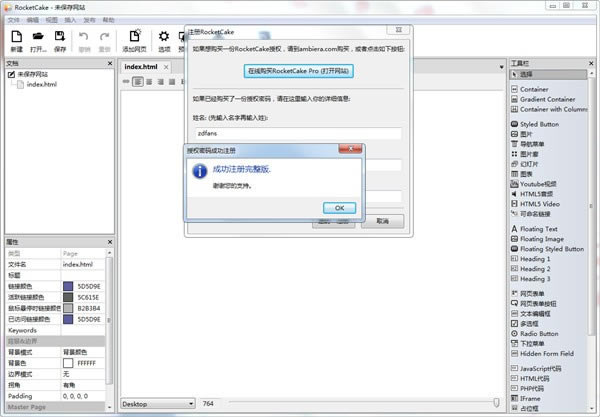Open the first menu in the menu bar
The height and width of the screenshot is (417, 600).
pos(13,20)
